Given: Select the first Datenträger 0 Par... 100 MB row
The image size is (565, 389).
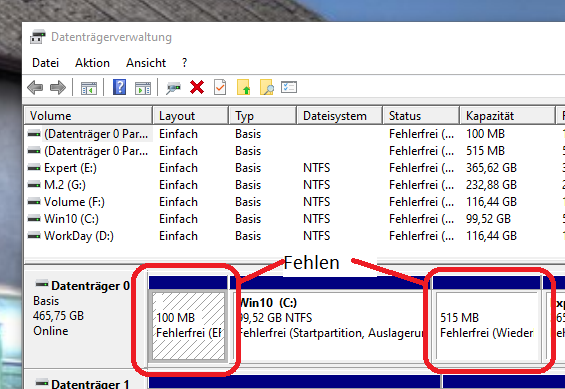Looking at the screenshot, I should (295, 134).
